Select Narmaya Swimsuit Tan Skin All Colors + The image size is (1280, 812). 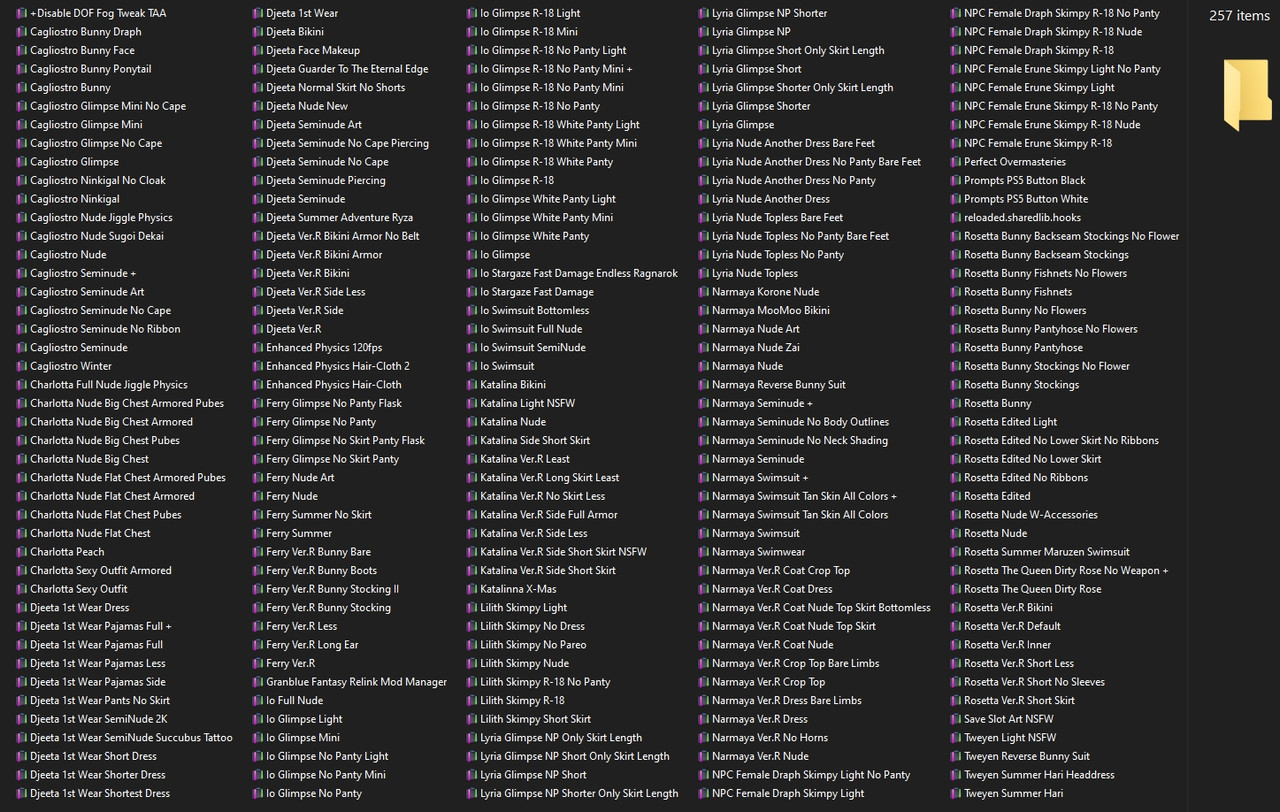click(x=804, y=496)
